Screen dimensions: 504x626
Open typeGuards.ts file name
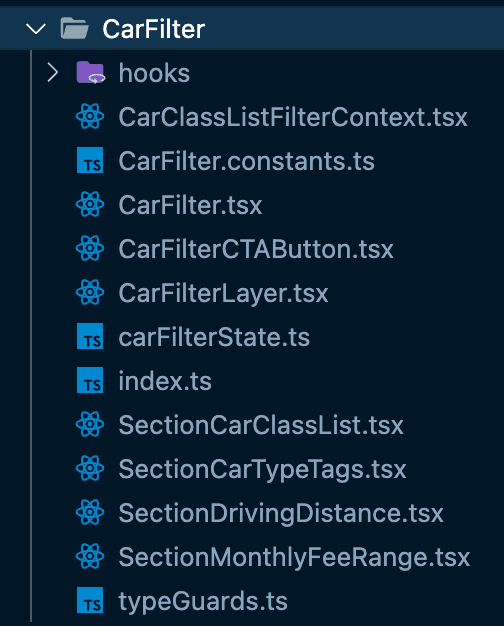pos(203,601)
